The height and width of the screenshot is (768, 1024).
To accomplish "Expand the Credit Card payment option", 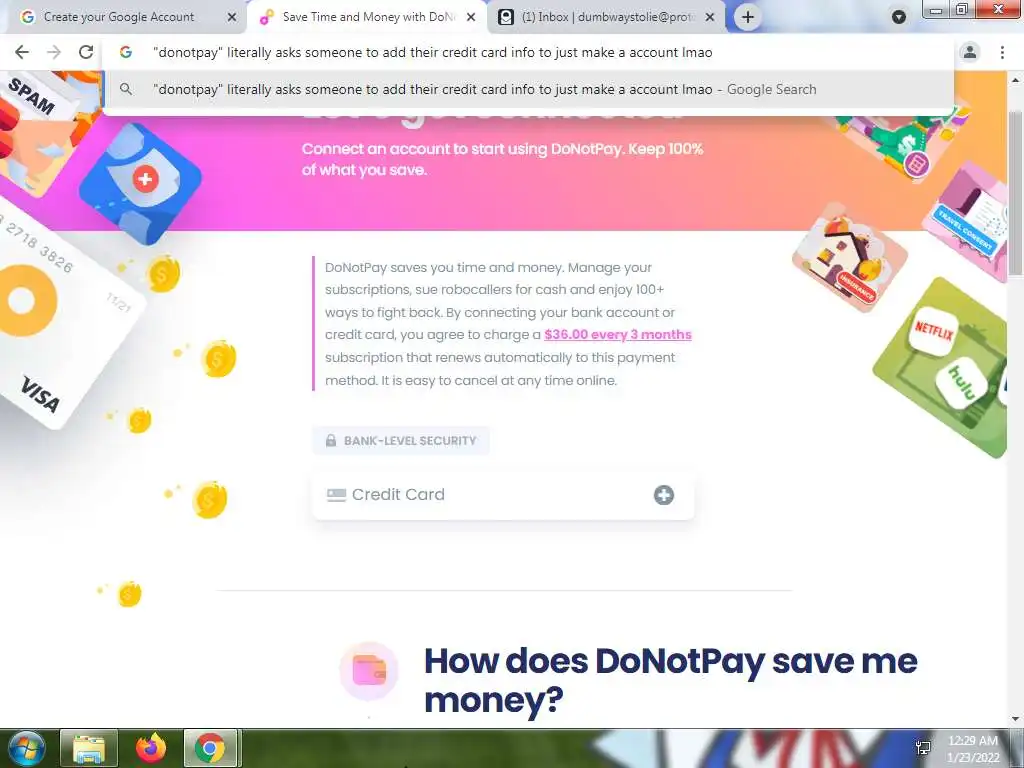I will coord(503,495).
